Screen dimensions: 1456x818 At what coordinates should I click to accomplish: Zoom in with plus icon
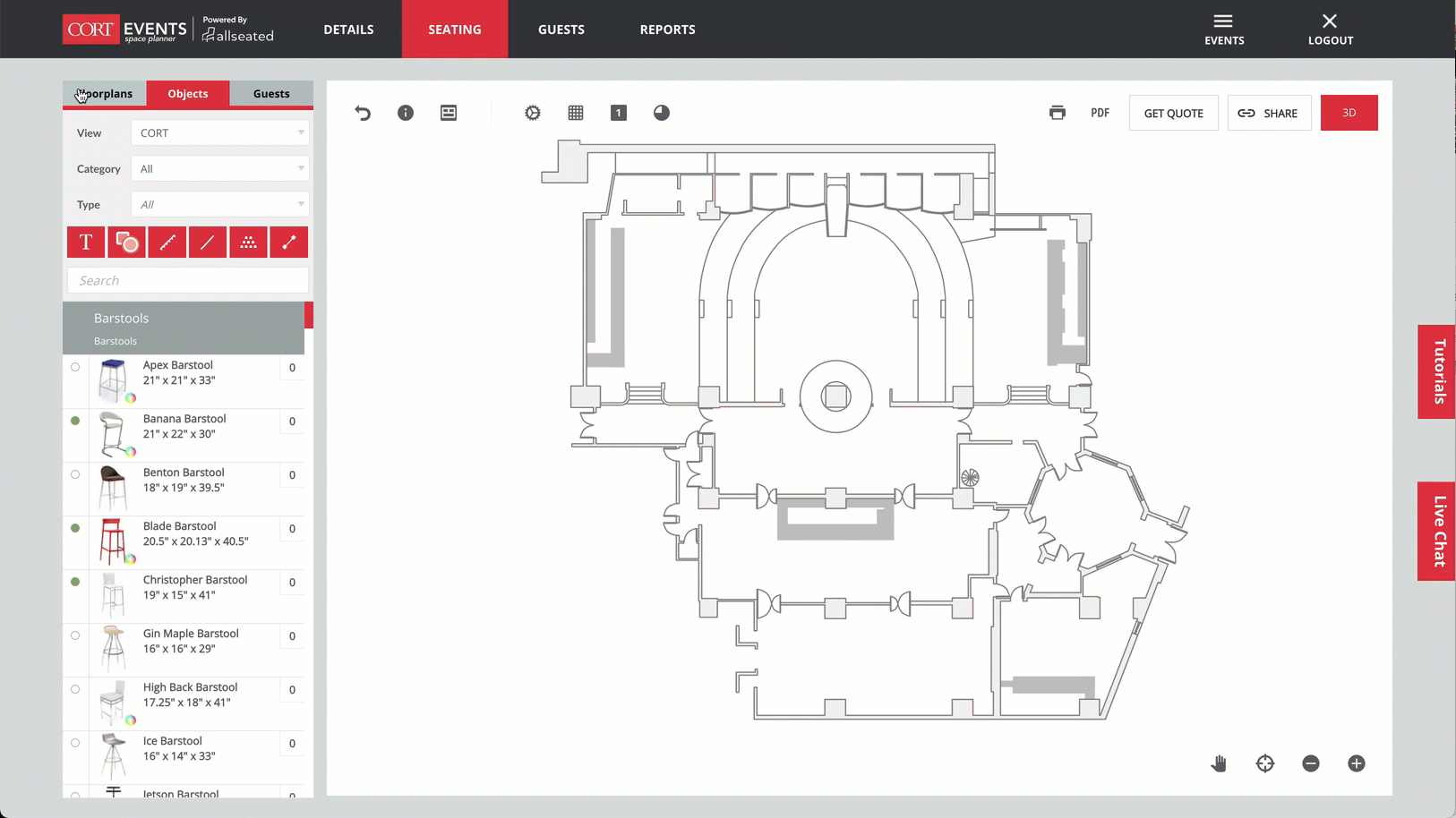1357,763
